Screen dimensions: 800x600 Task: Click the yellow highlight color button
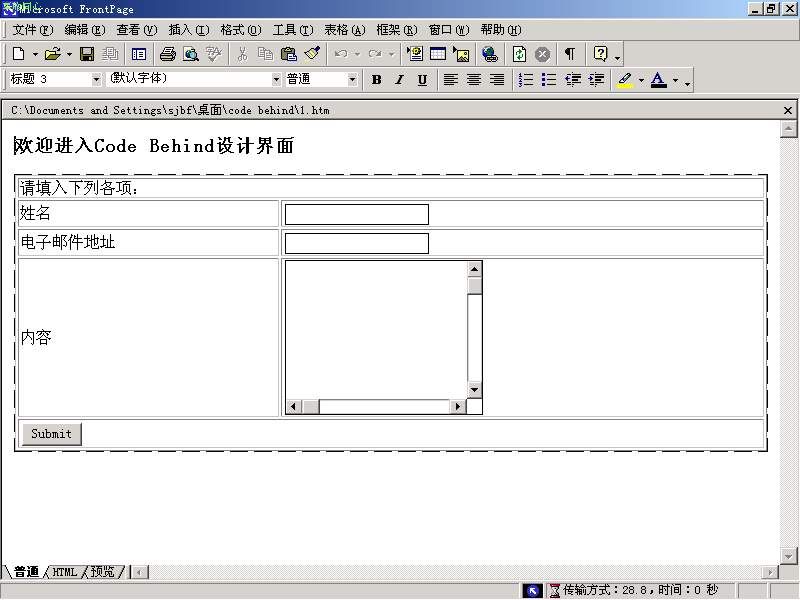pyautogui.click(x=625, y=80)
